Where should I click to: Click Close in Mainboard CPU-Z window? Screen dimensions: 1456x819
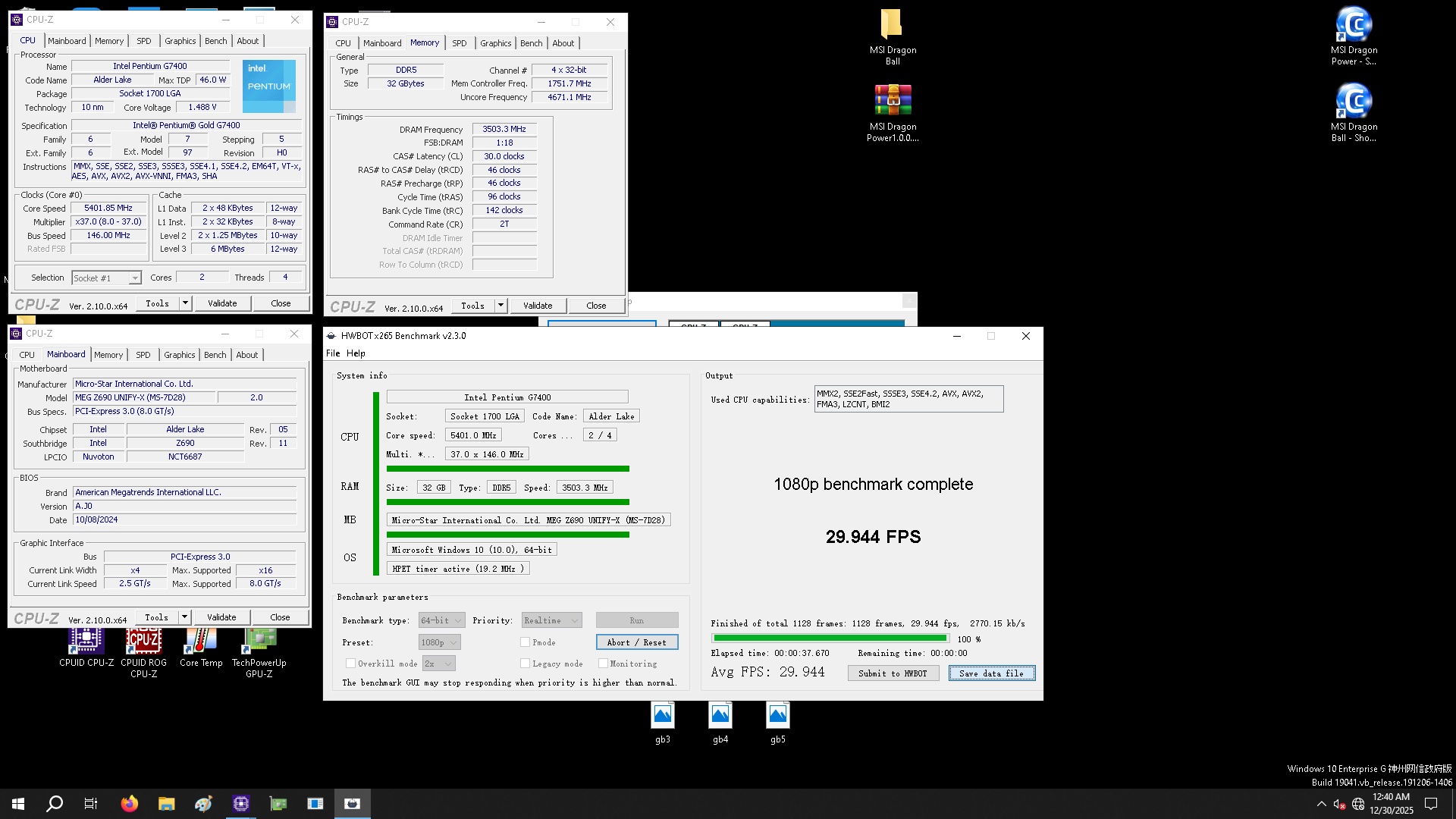click(280, 617)
